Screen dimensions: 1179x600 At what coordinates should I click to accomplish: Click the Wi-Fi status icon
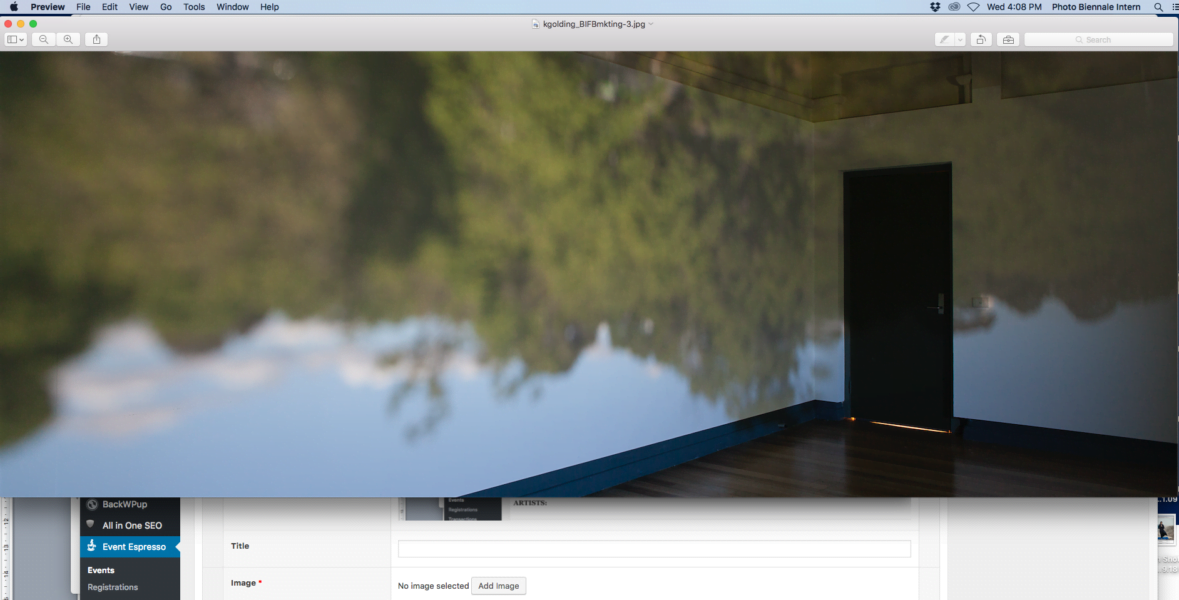click(973, 7)
